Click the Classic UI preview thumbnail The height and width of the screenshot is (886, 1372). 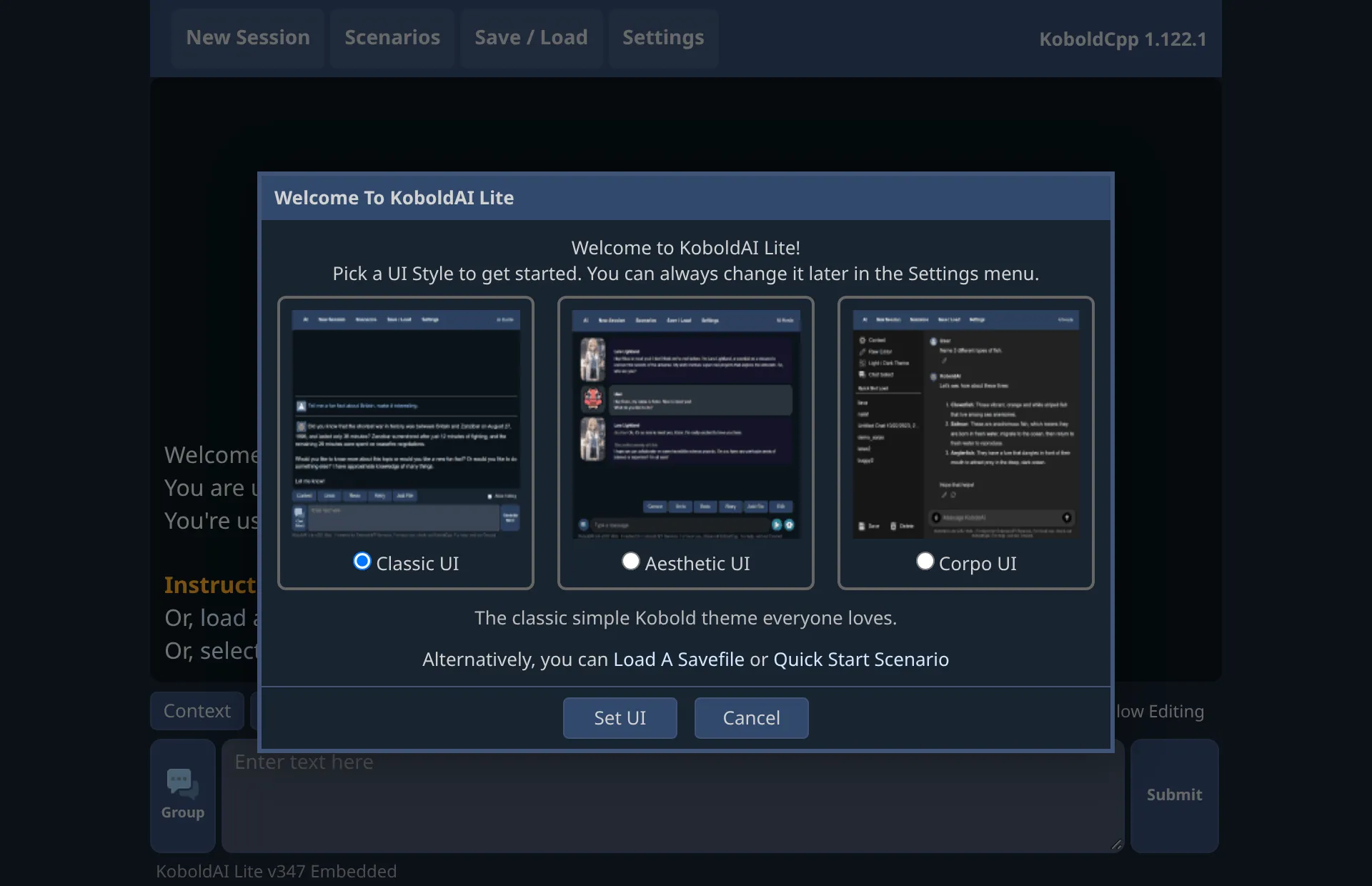click(x=406, y=424)
